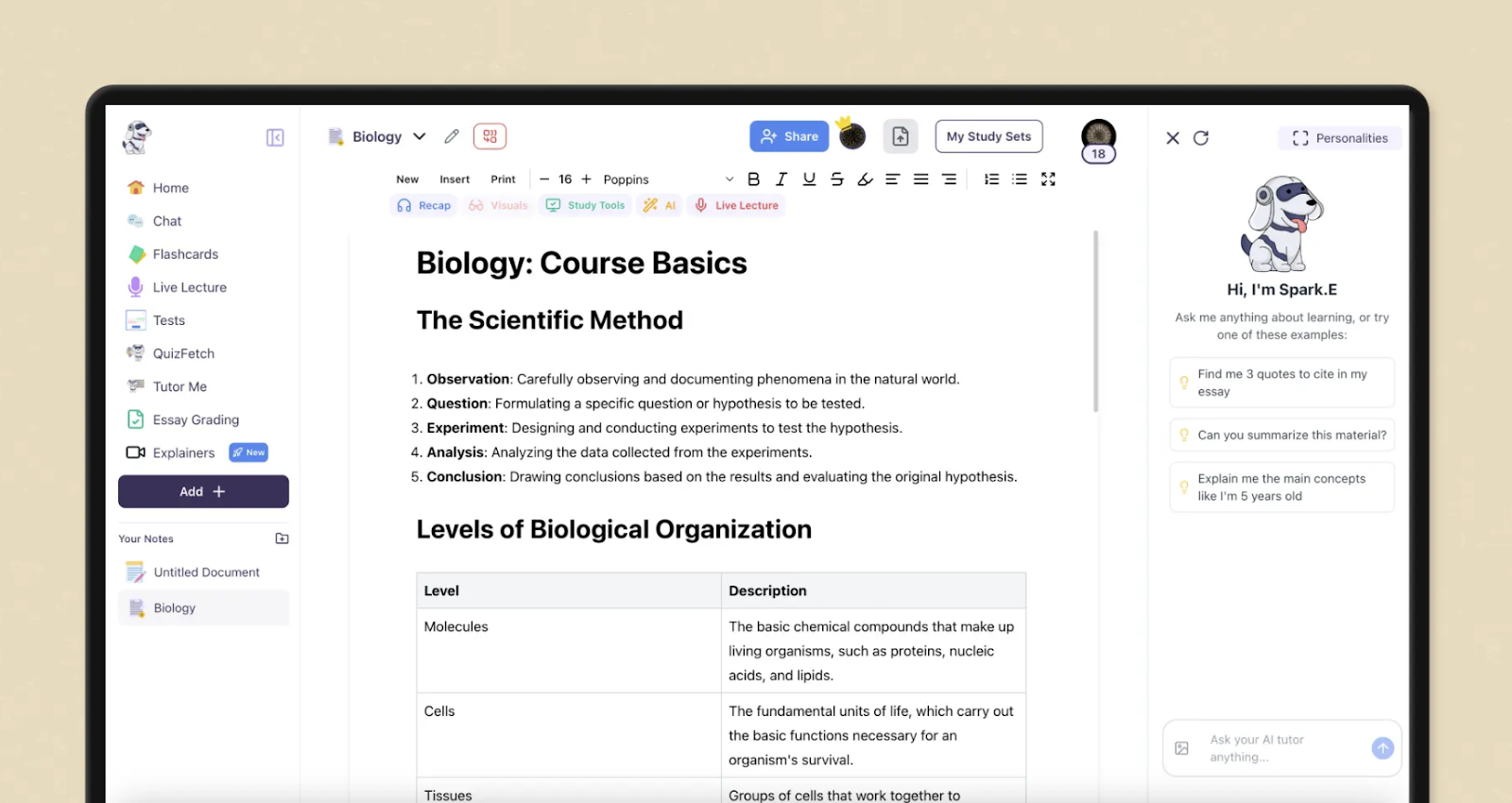Screen dimensions: 1512x803
Task: Insert a bulleted list
Action: [x=1020, y=179]
